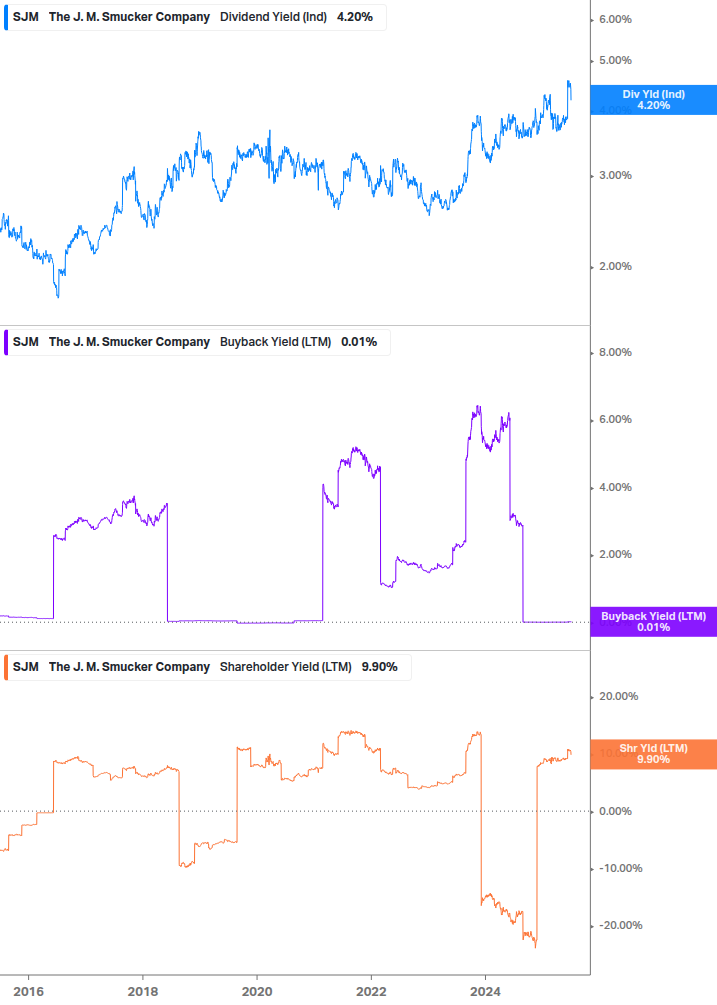The height and width of the screenshot is (1005, 717).
Task: Click the -20.00% tick on the shareholder yield axis
Action: [620, 926]
